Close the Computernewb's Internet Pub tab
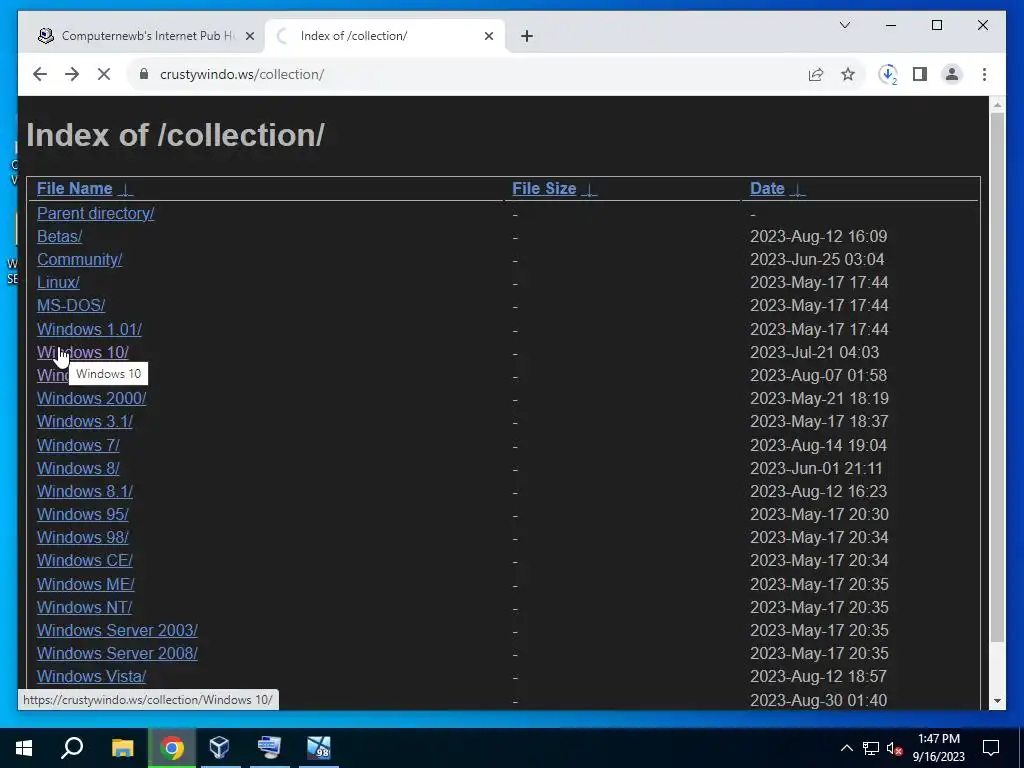The image size is (1024, 768). (249, 37)
